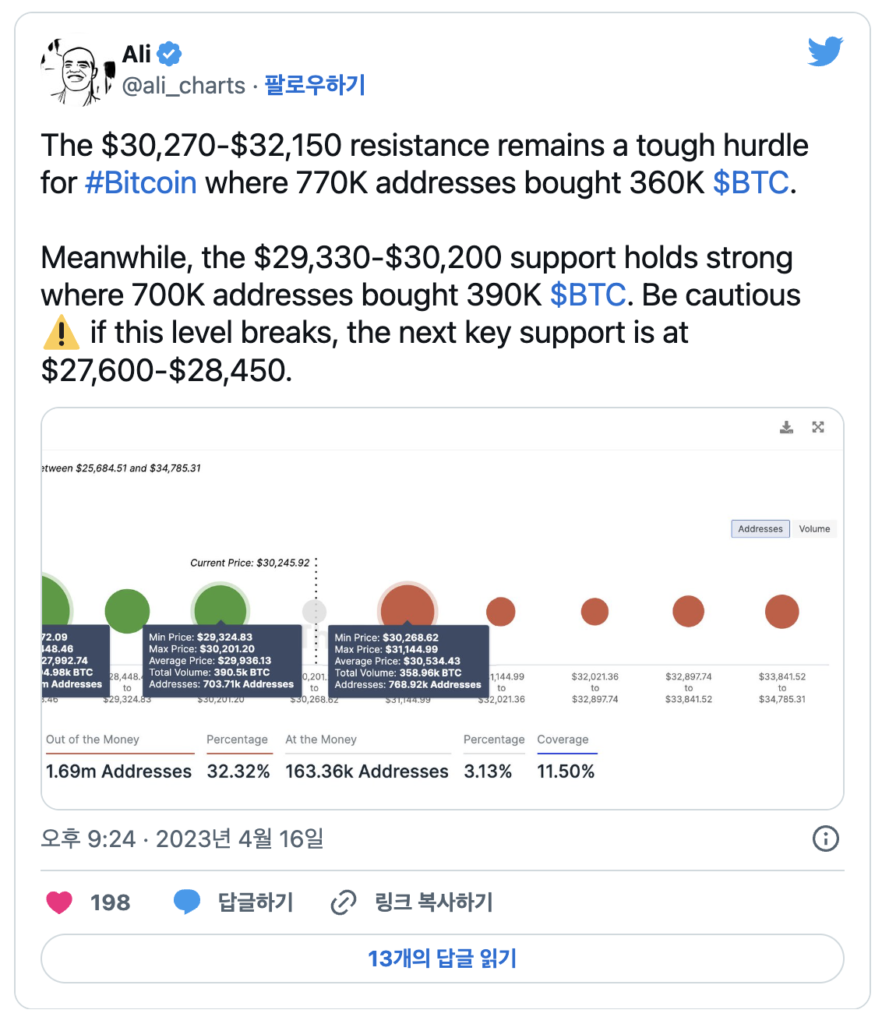Expand chart with the fullscreen icon
Screen dimensions: 882x1024
[x=818, y=427]
